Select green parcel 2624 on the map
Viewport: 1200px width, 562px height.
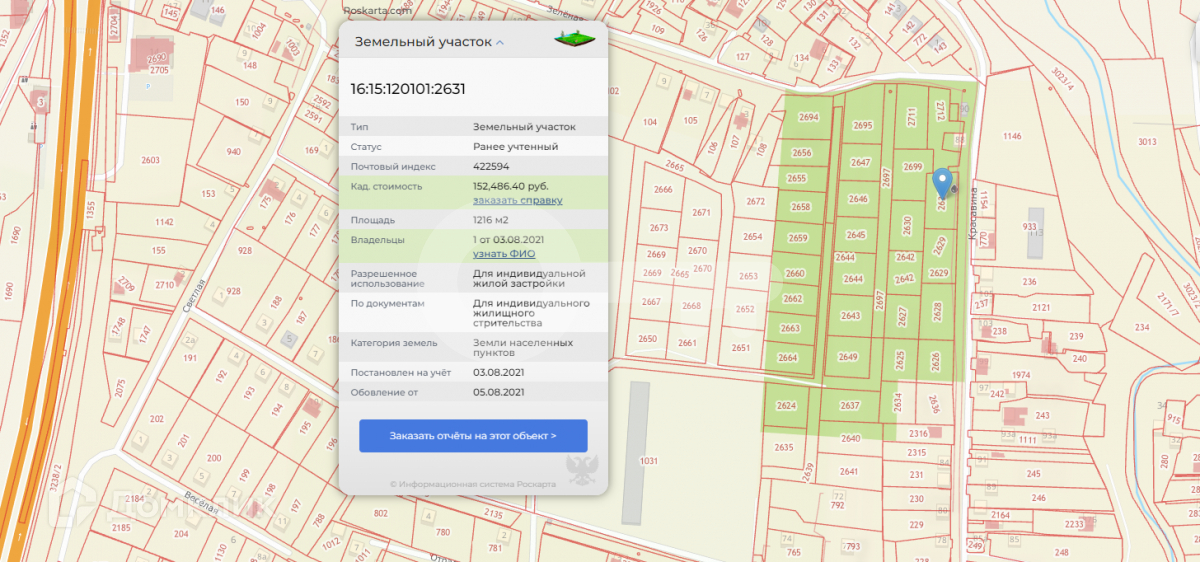point(785,406)
